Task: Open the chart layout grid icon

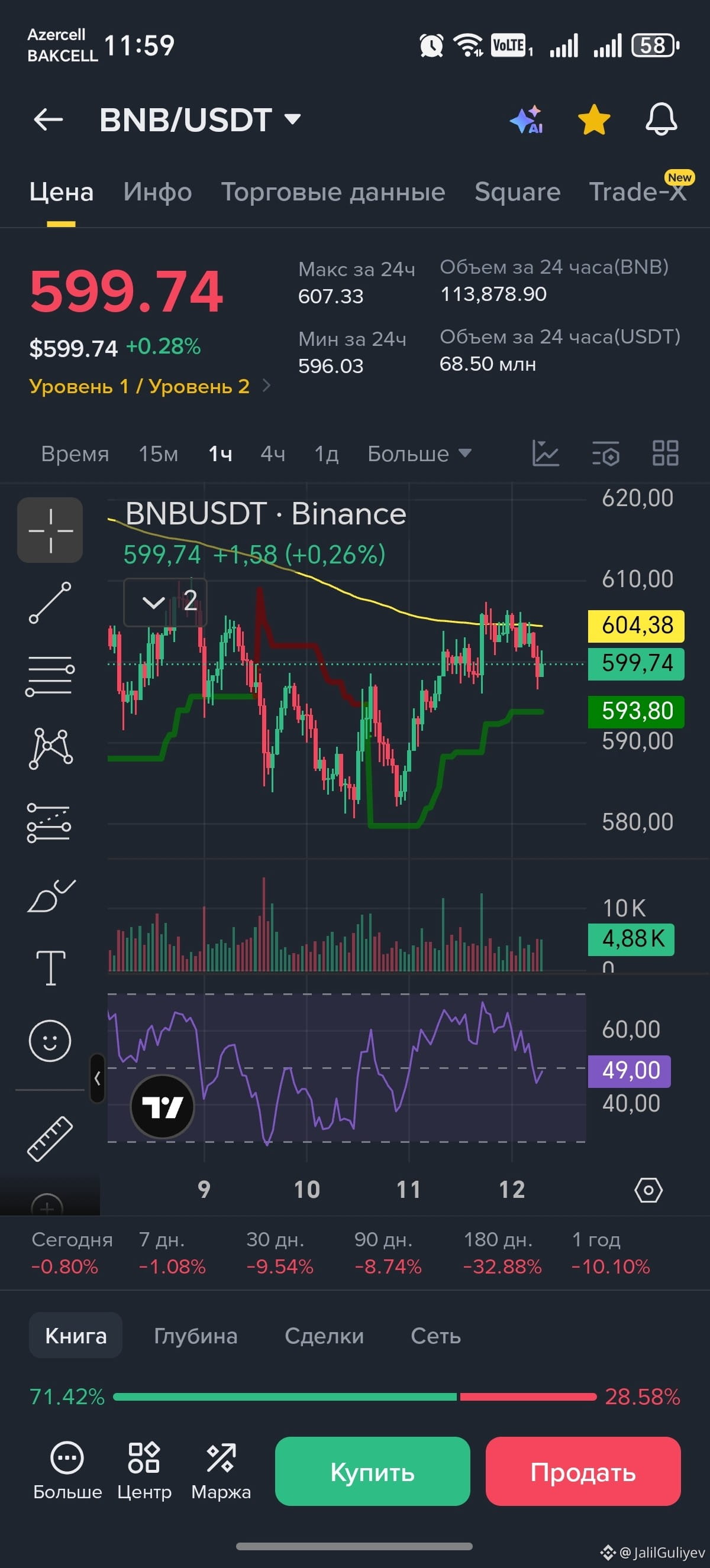Action: coord(666,453)
